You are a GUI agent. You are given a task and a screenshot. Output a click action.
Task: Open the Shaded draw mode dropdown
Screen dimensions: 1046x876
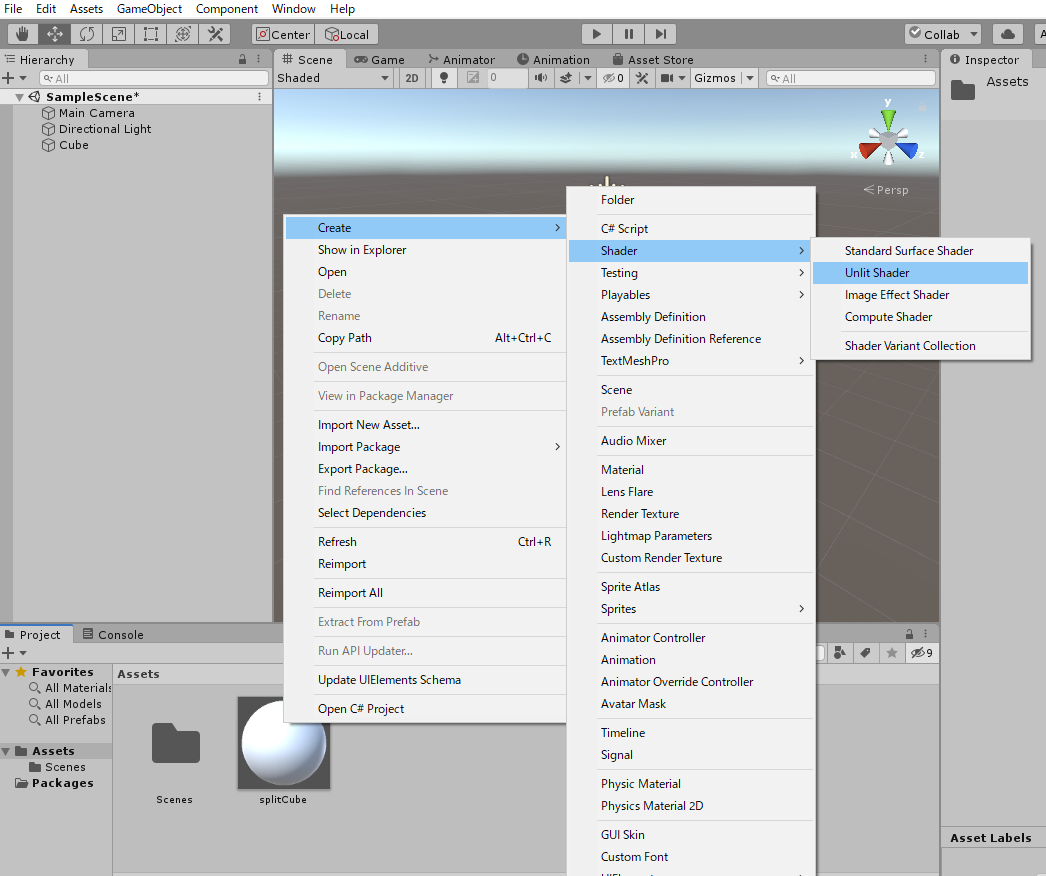333,78
